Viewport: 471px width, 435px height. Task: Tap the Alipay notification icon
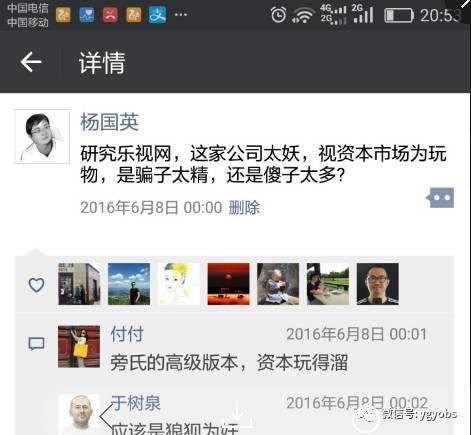coord(157,15)
